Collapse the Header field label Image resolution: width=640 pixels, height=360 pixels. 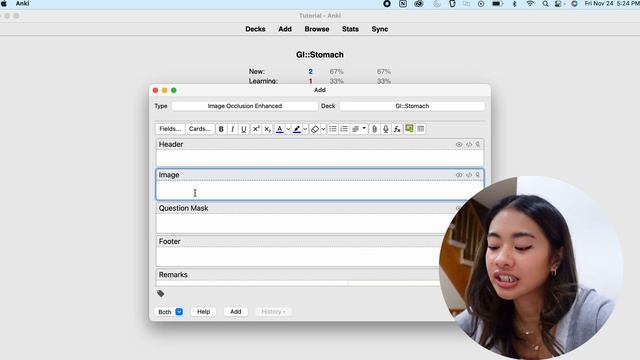click(x=171, y=144)
